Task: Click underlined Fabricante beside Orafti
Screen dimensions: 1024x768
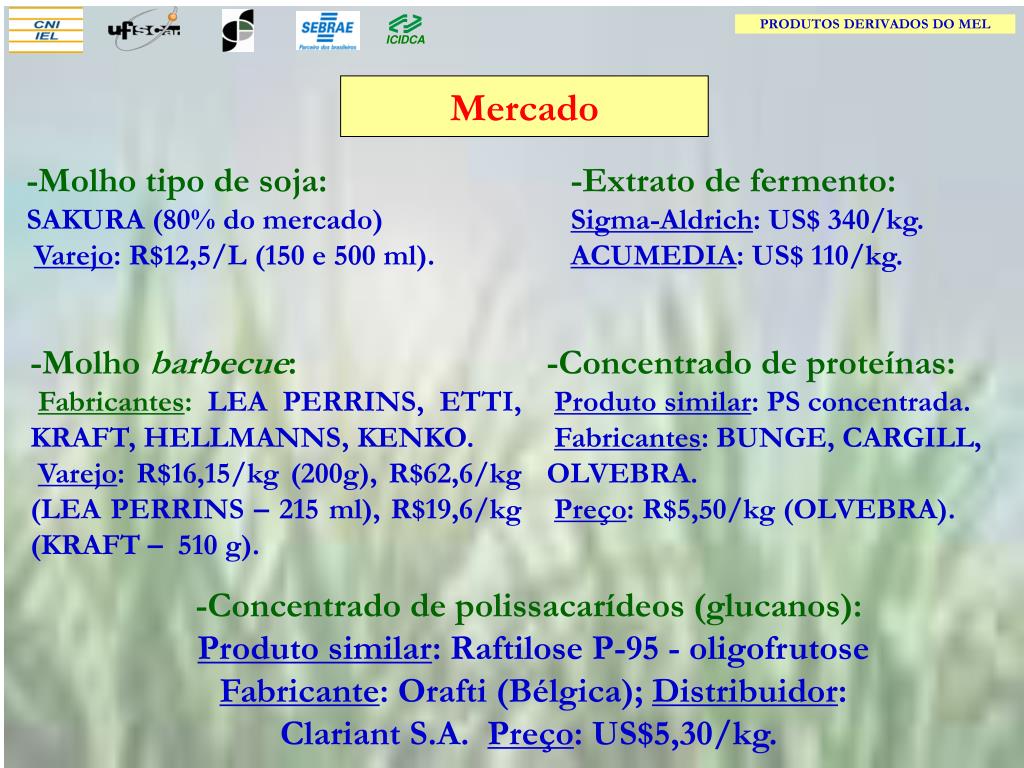Action: [x=299, y=691]
